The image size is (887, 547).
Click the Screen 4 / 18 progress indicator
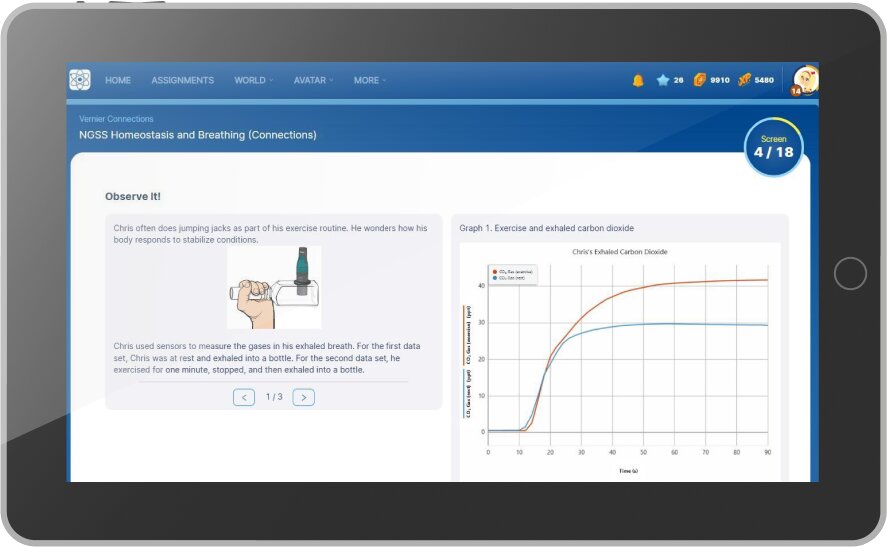773,148
